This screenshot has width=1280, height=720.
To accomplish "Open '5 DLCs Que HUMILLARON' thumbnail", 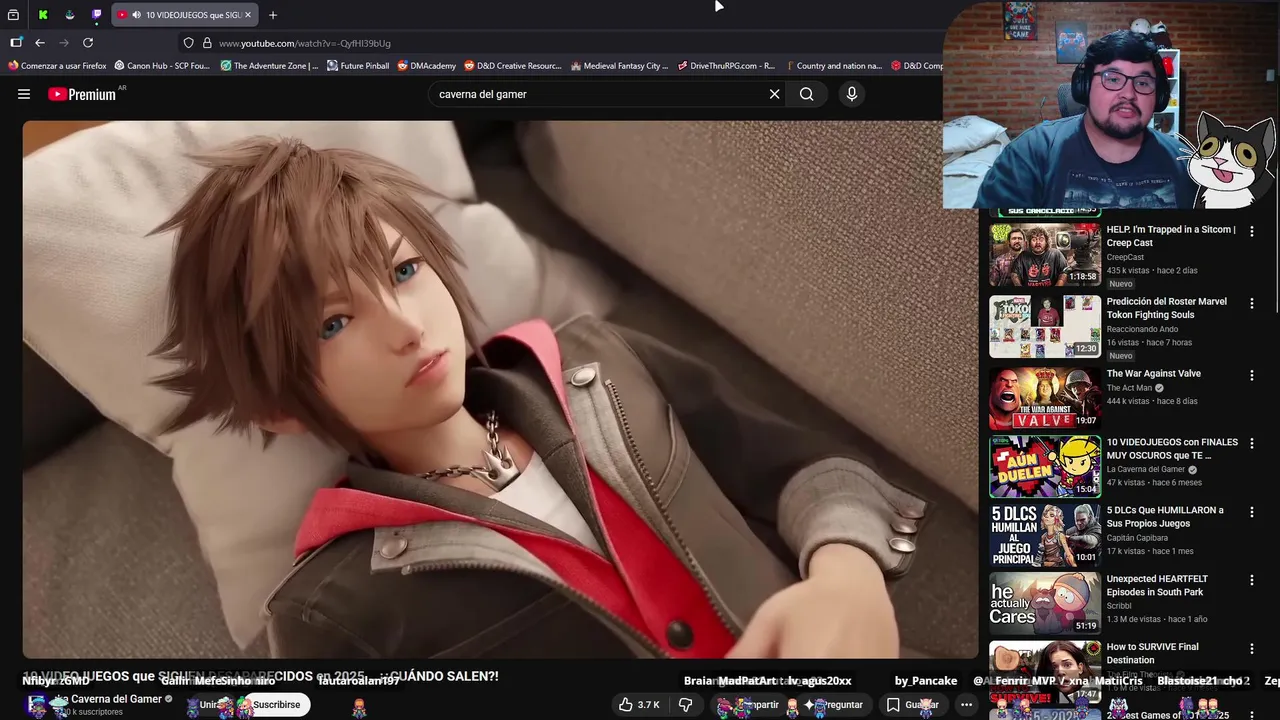I will [x=1045, y=535].
